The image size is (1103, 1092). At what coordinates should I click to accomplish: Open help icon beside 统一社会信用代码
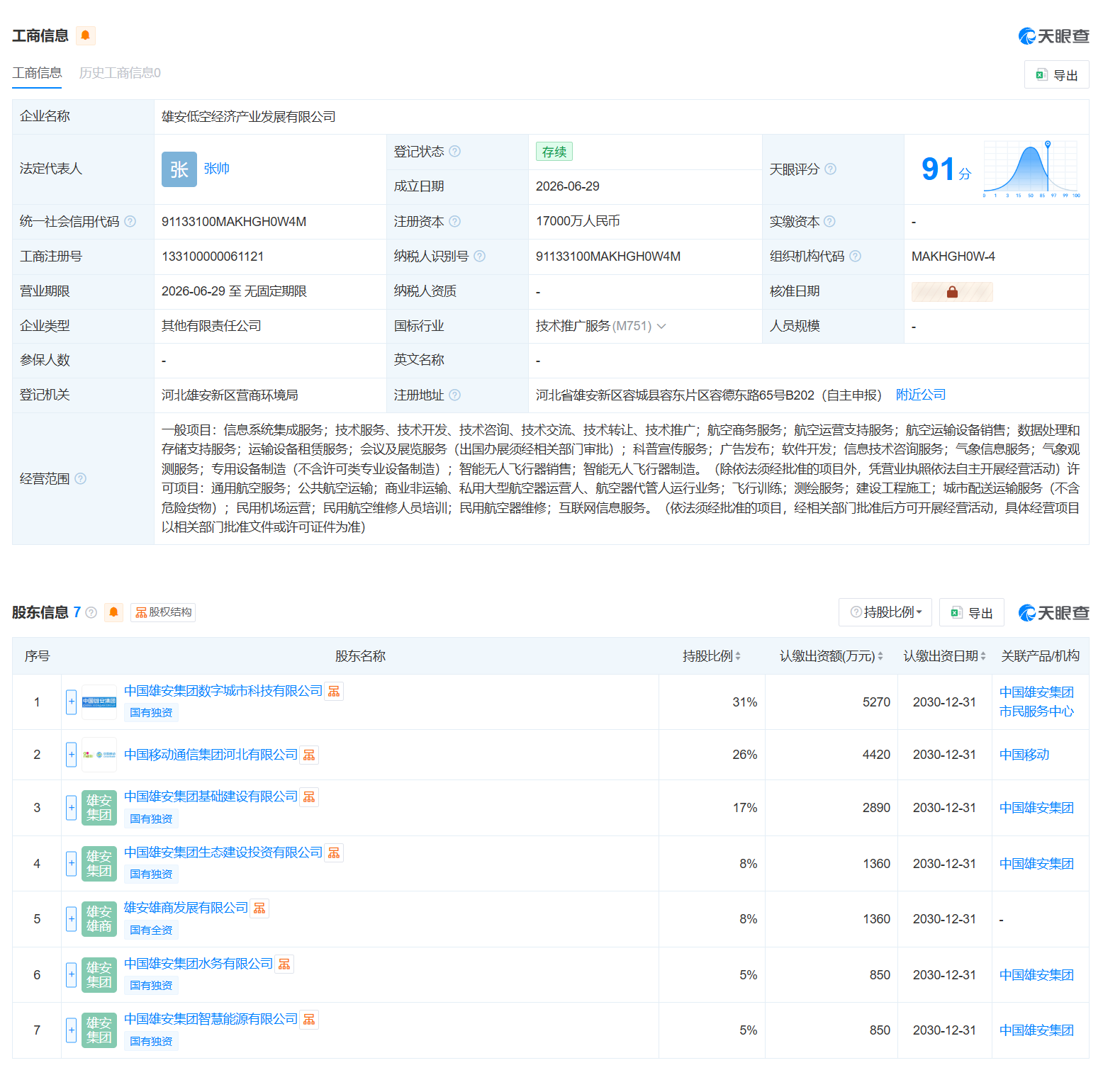click(130, 221)
